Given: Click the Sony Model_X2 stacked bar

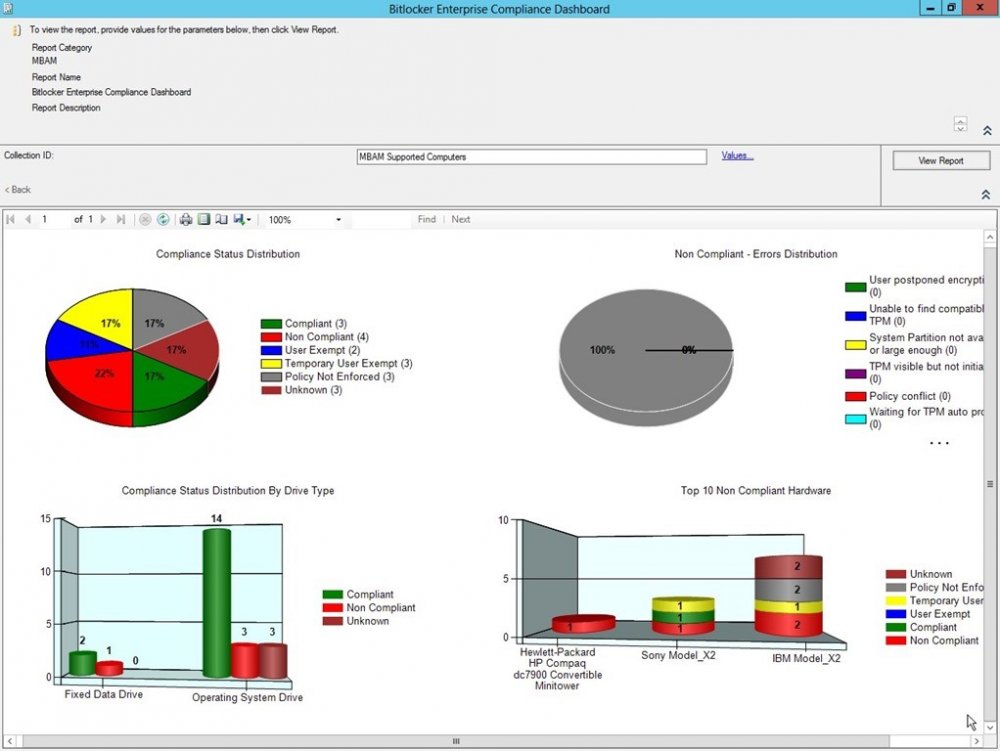Looking at the screenshot, I should pyautogui.click(x=683, y=616).
